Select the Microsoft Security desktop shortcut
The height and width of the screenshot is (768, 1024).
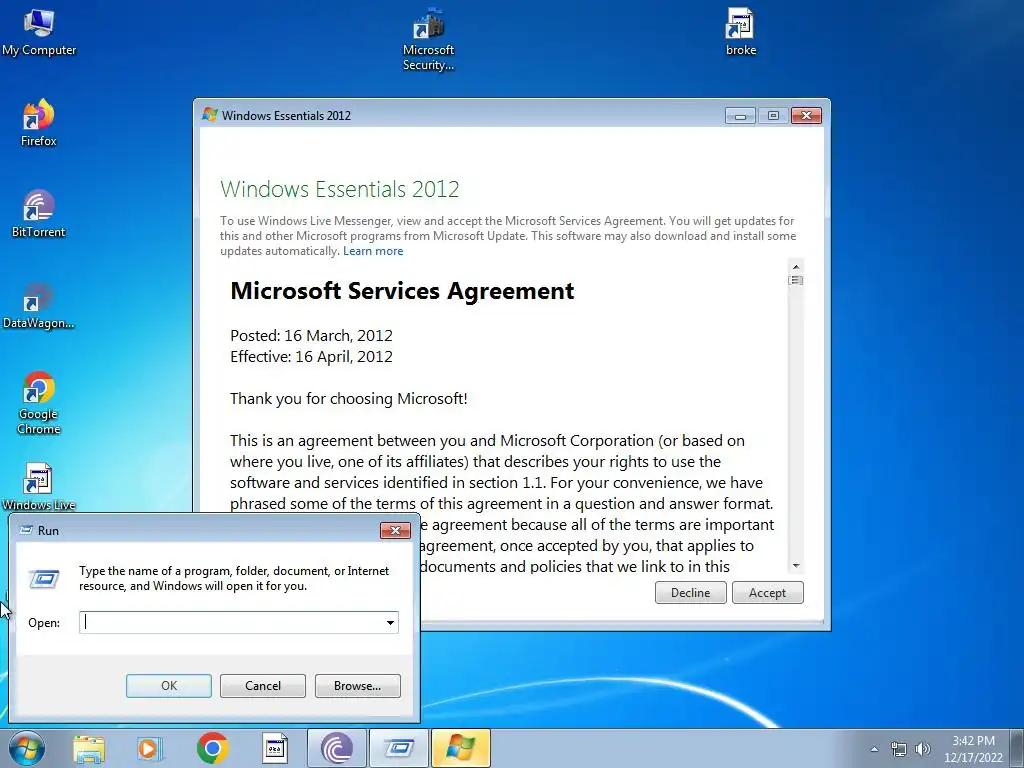pyautogui.click(x=428, y=40)
